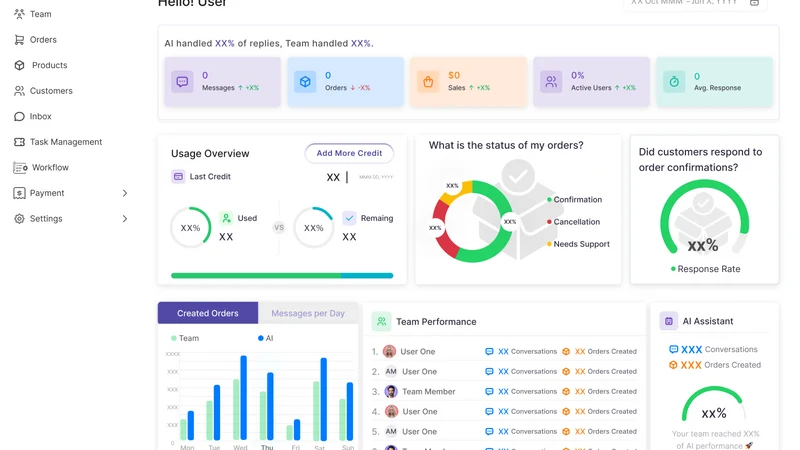This screenshot has height=450, width=800.
Task: Click the Last Credit card icon
Action: (178, 177)
